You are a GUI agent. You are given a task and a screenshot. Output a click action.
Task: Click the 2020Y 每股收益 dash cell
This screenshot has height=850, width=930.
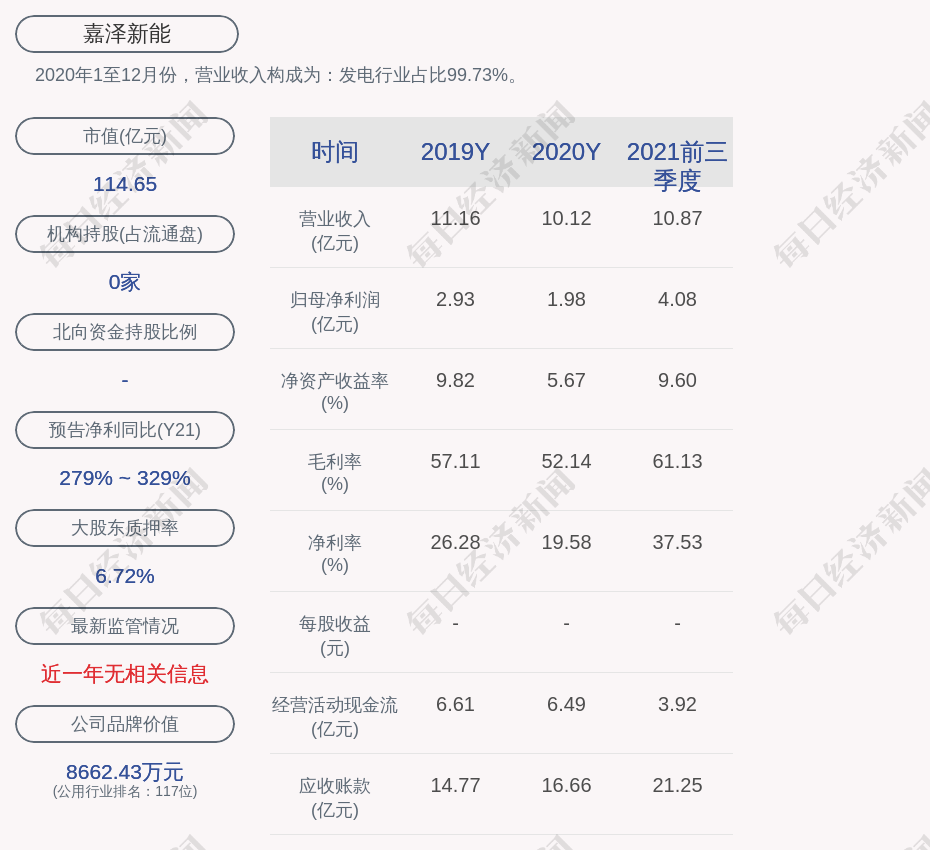point(566,624)
